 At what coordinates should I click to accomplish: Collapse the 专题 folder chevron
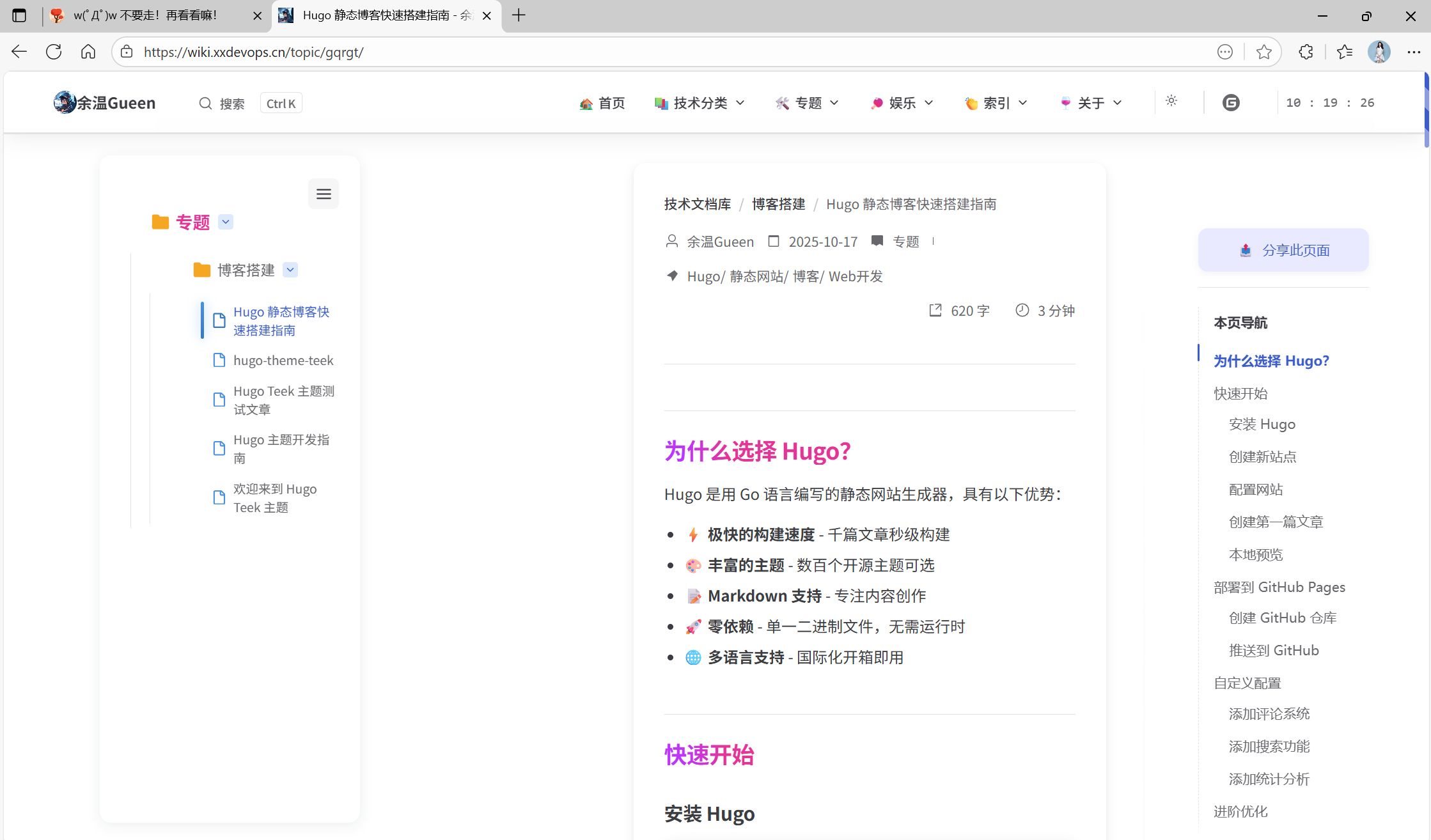pyautogui.click(x=226, y=222)
